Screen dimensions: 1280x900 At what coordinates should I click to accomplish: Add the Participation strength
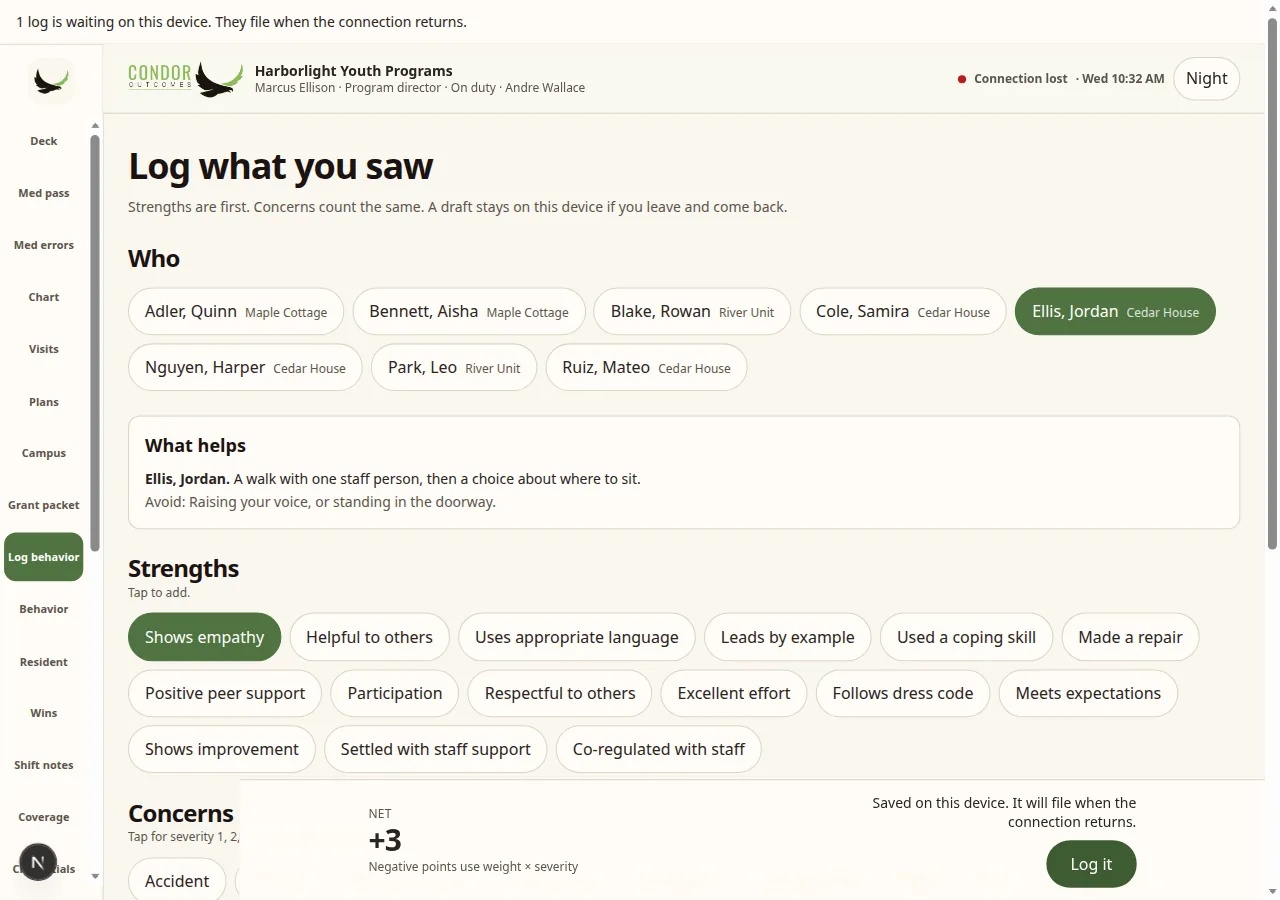pyautogui.click(x=394, y=693)
